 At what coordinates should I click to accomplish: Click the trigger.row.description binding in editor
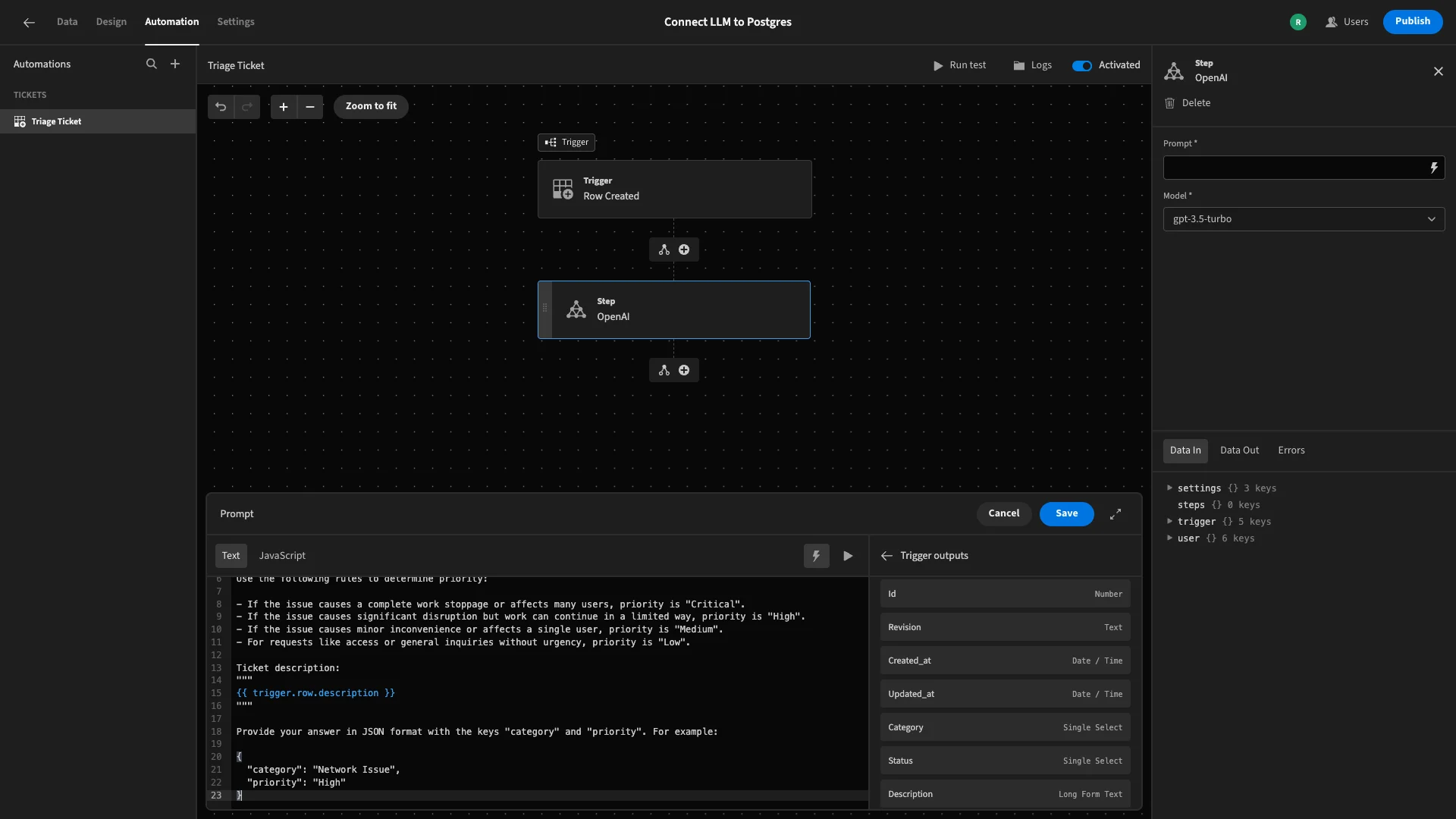coord(315,693)
